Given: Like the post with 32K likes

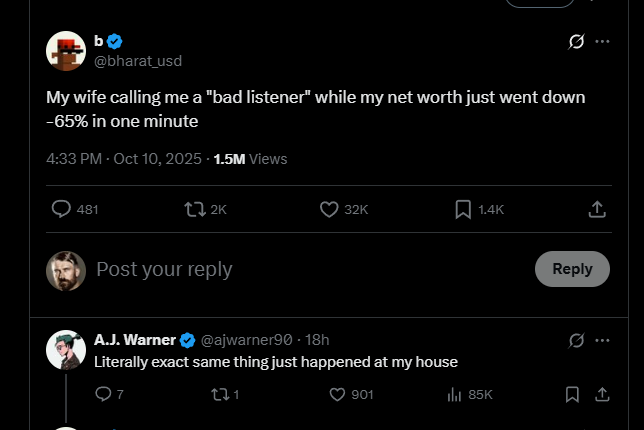Looking at the screenshot, I should [x=329, y=209].
